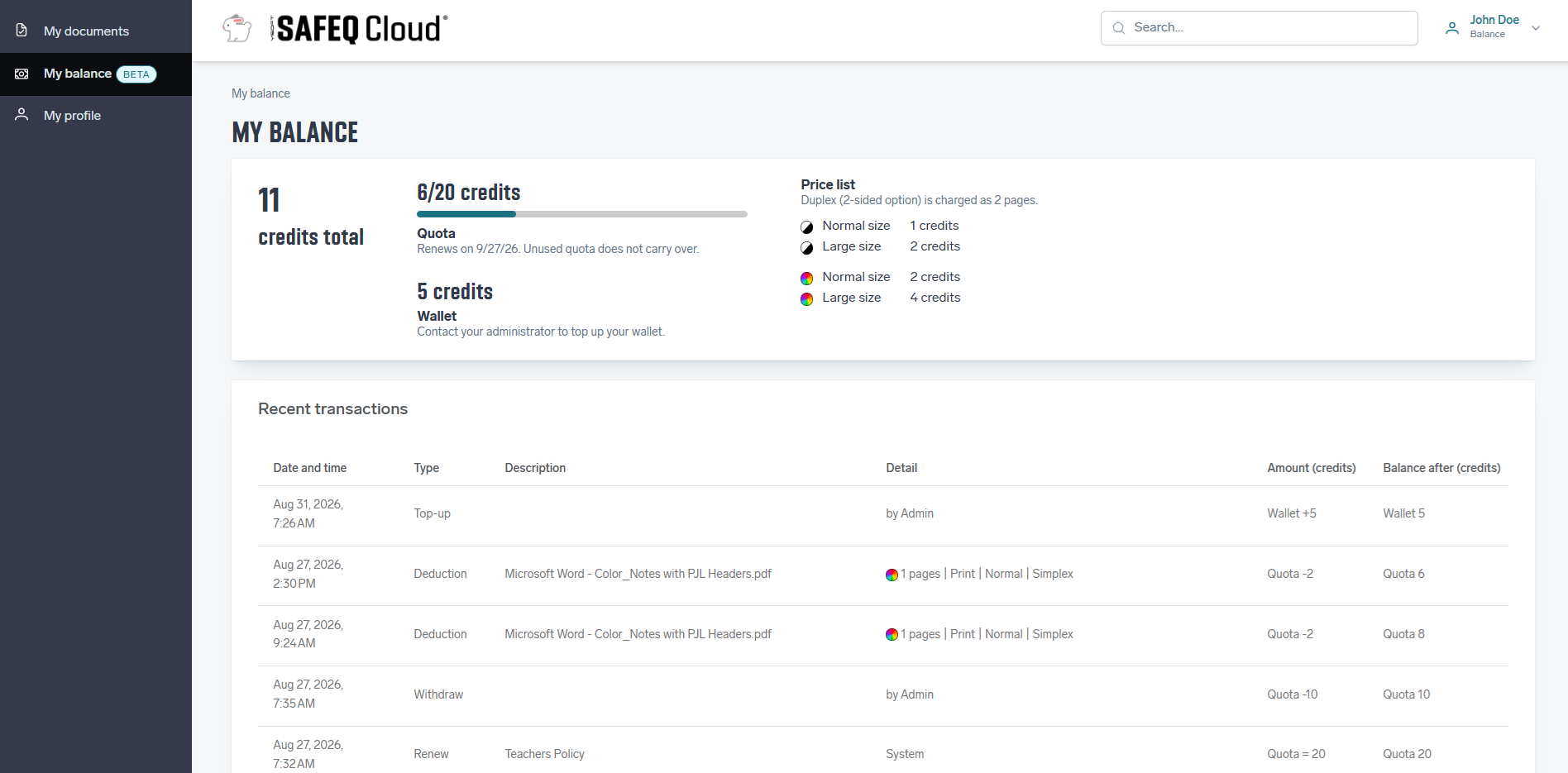Focus the Search input field
Viewport: 1568px width, 773px height.
point(1260,28)
